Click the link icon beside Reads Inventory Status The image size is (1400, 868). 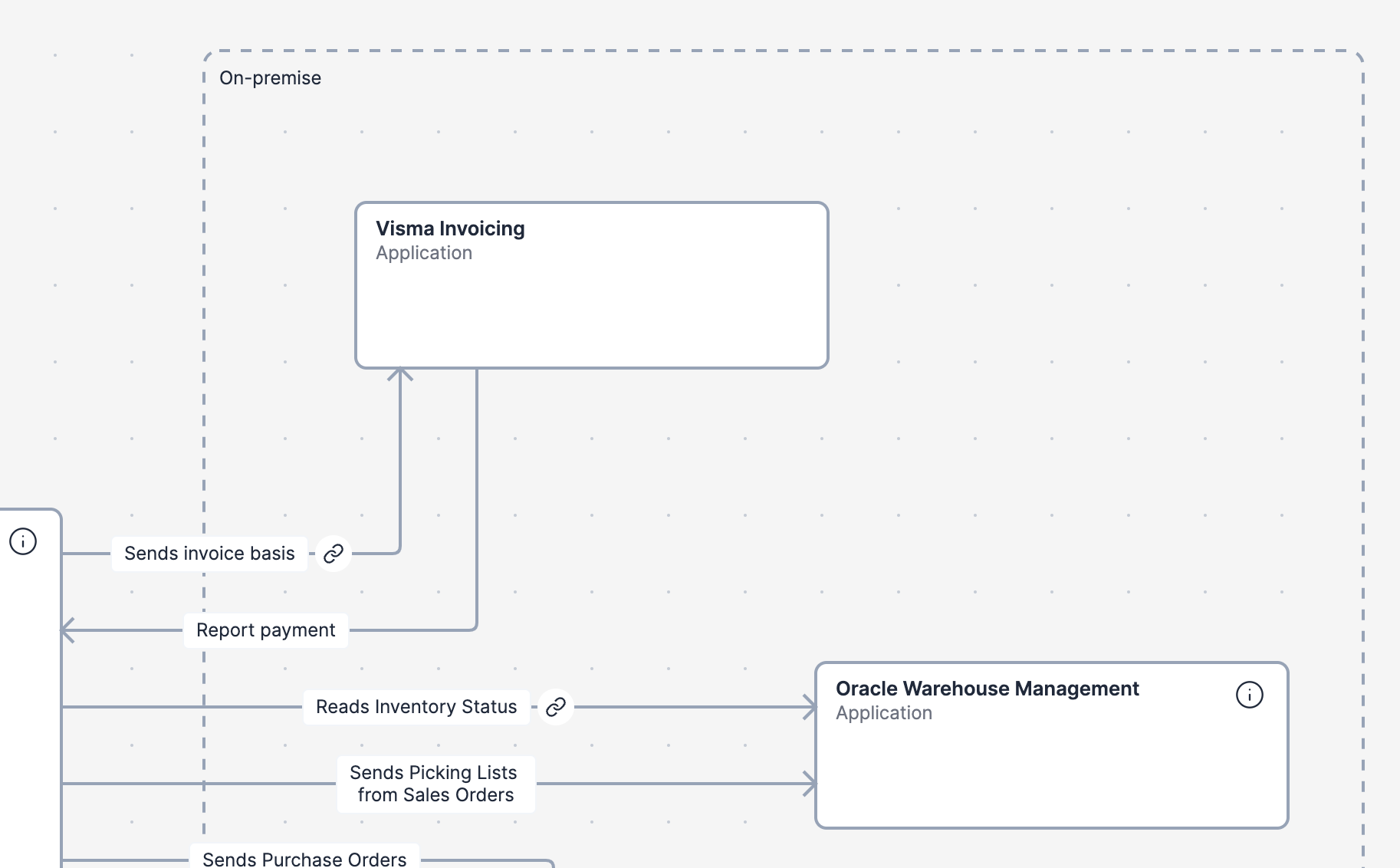click(557, 707)
